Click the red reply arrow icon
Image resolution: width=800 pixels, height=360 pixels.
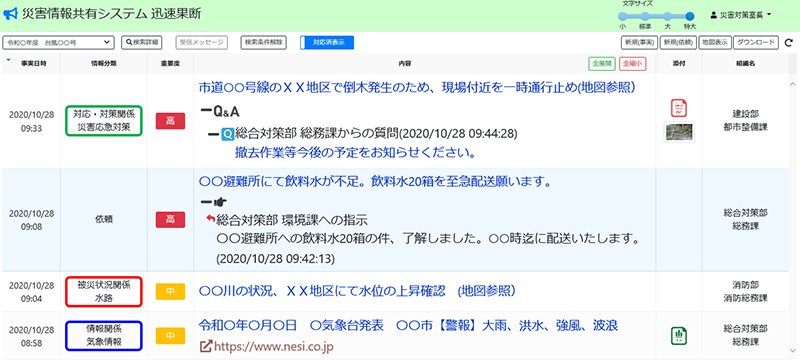click(x=210, y=218)
